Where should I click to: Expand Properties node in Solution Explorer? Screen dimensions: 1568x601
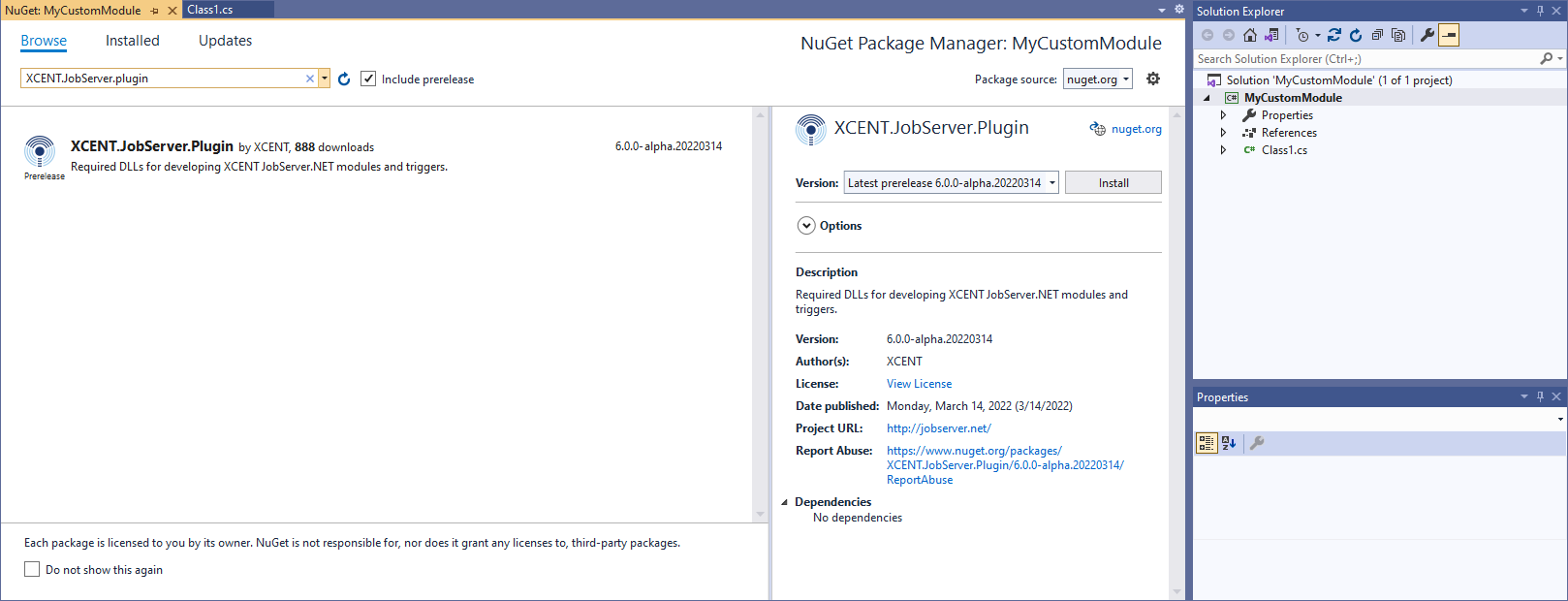1223,115
